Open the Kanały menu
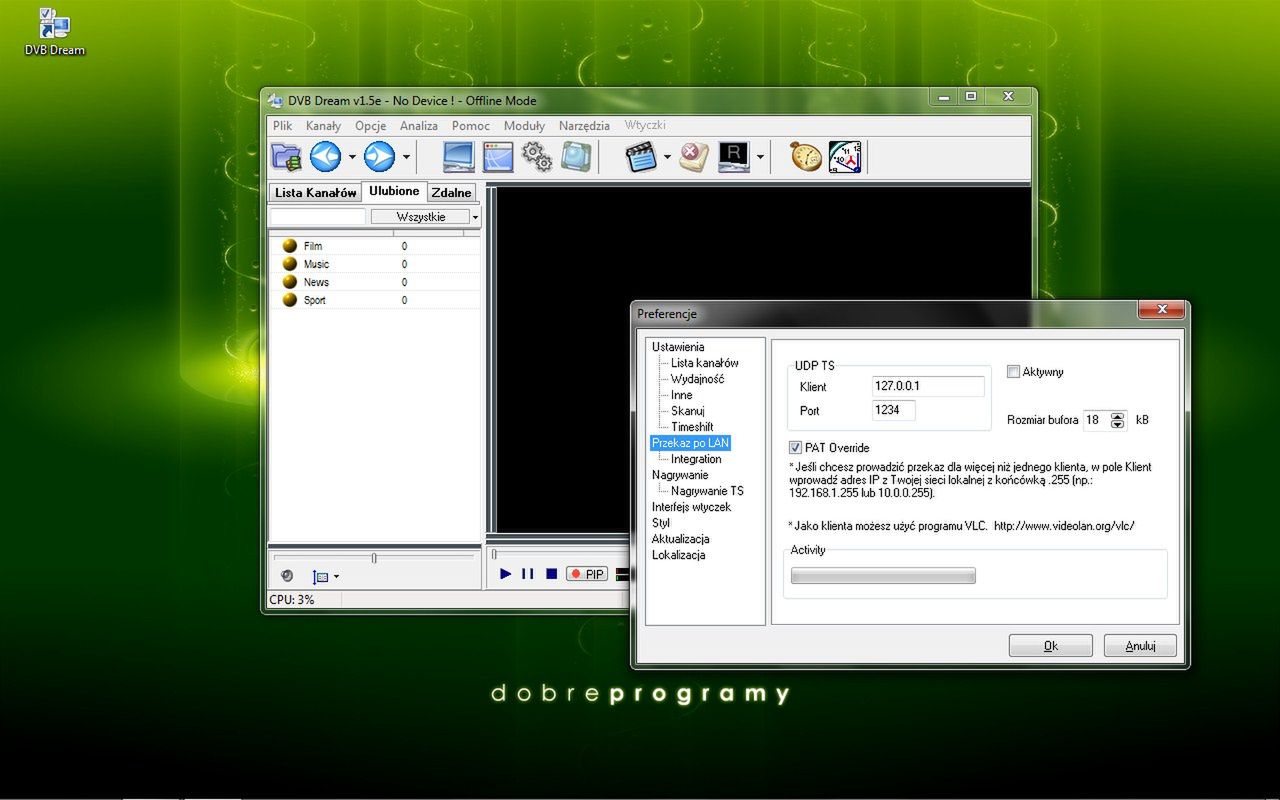Viewport: 1280px width, 800px height. 323,126
